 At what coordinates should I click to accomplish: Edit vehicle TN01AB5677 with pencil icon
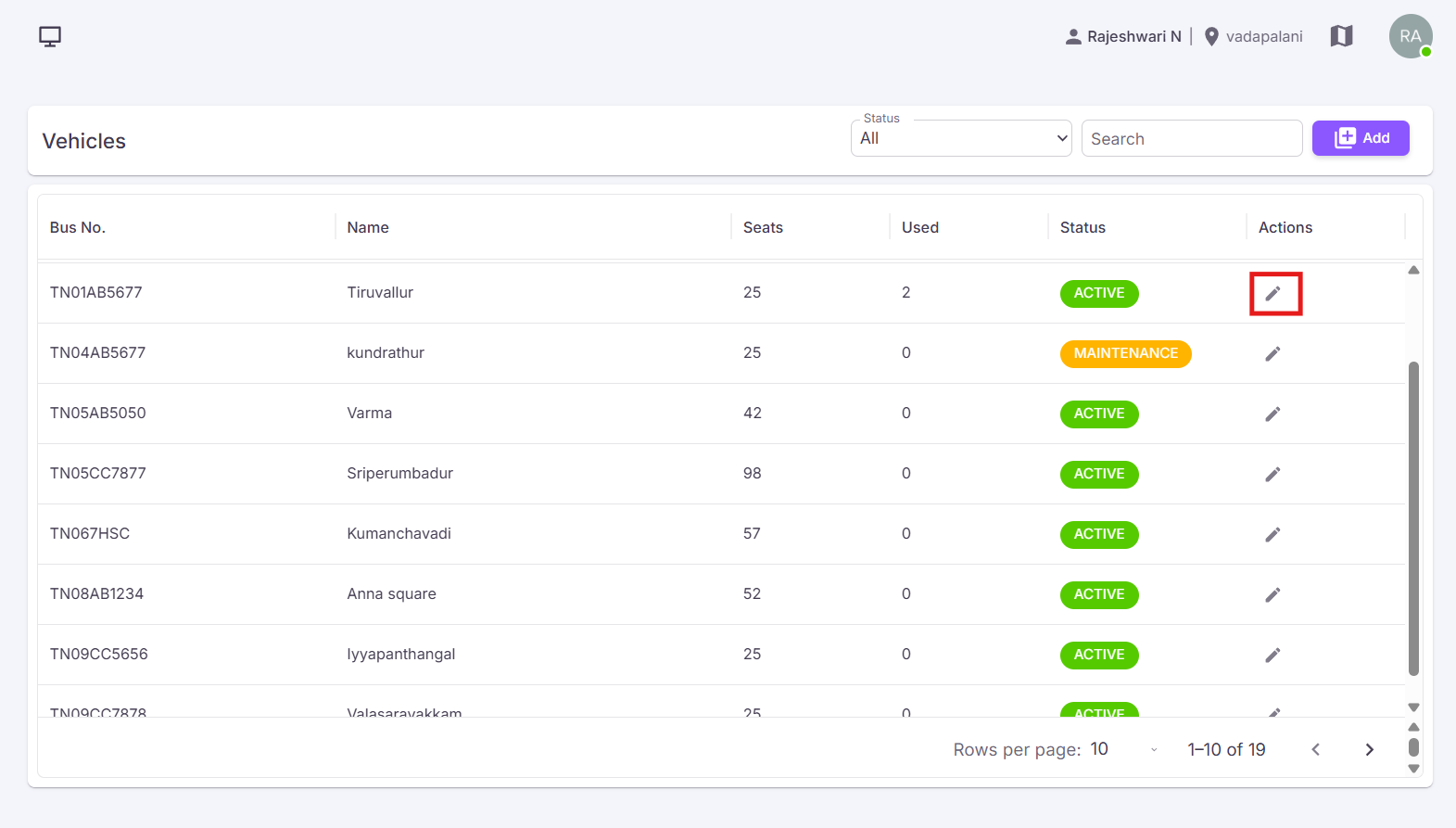point(1273,293)
